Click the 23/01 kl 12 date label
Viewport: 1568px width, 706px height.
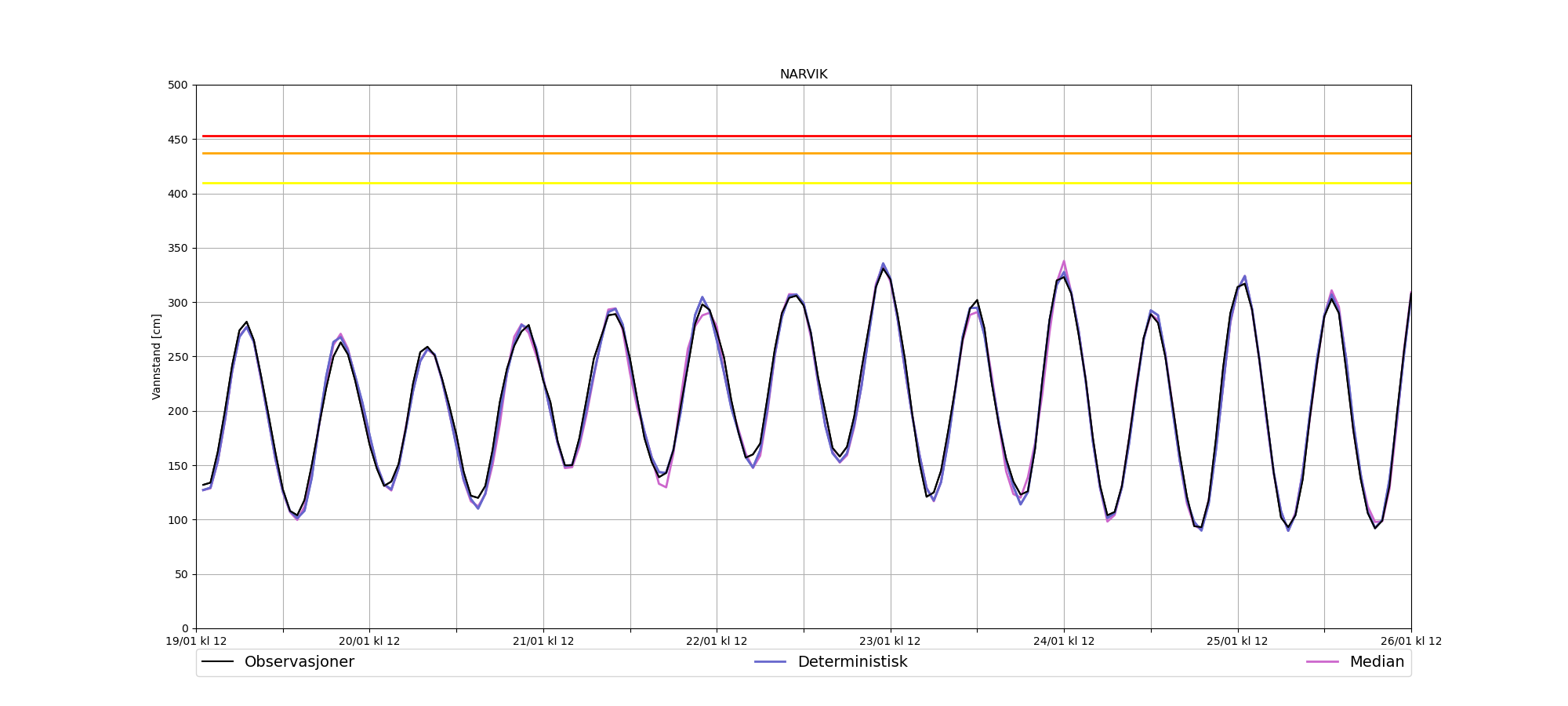click(x=890, y=642)
